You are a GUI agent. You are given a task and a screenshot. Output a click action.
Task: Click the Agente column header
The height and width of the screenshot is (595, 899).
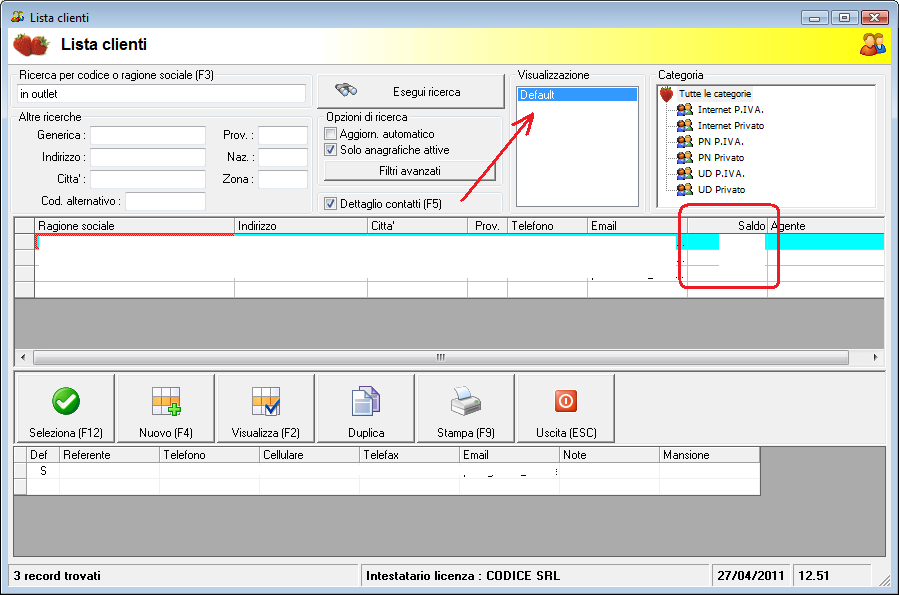pyautogui.click(x=826, y=226)
